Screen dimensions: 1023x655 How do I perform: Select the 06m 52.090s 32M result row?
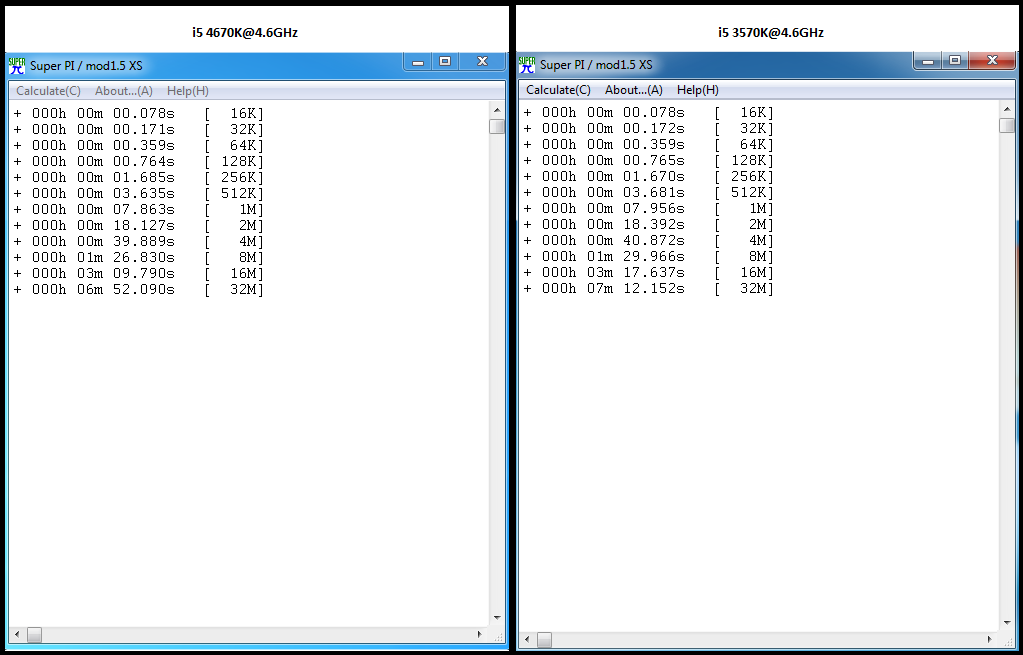(138, 290)
